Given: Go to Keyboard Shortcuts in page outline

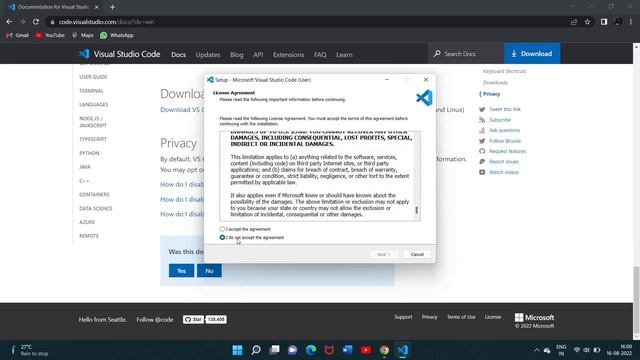Looking at the screenshot, I should pyautogui.click(x=504, y=71).
